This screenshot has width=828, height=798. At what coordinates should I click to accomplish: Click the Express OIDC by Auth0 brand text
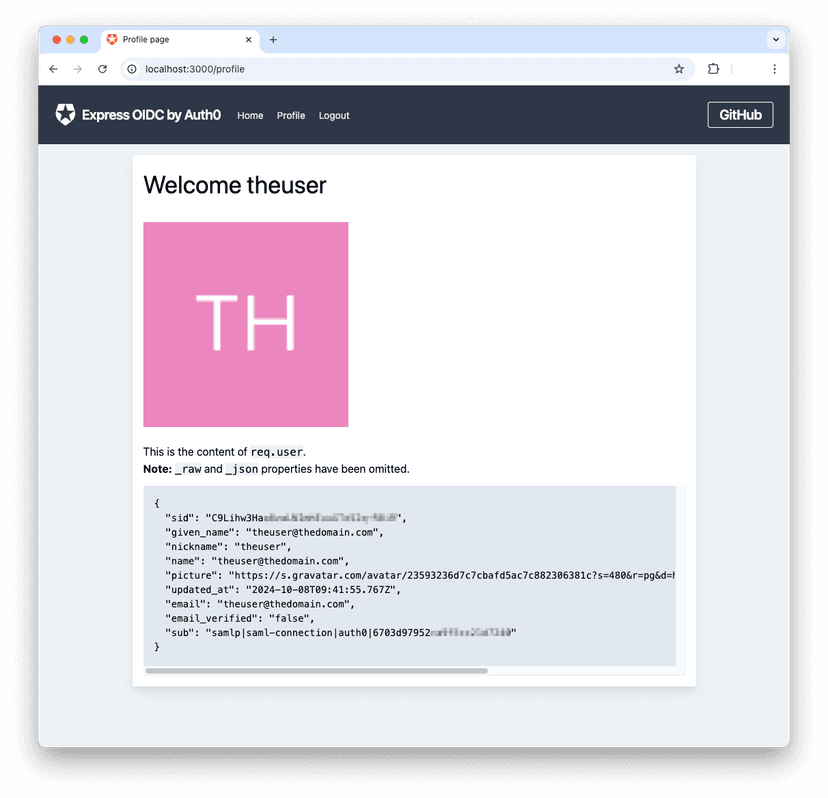tap(152, 115)
